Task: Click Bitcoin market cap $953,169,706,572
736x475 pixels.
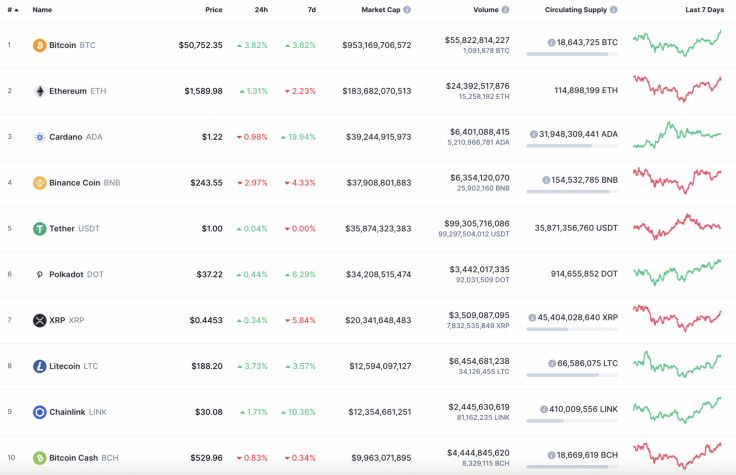Action: 376,45
